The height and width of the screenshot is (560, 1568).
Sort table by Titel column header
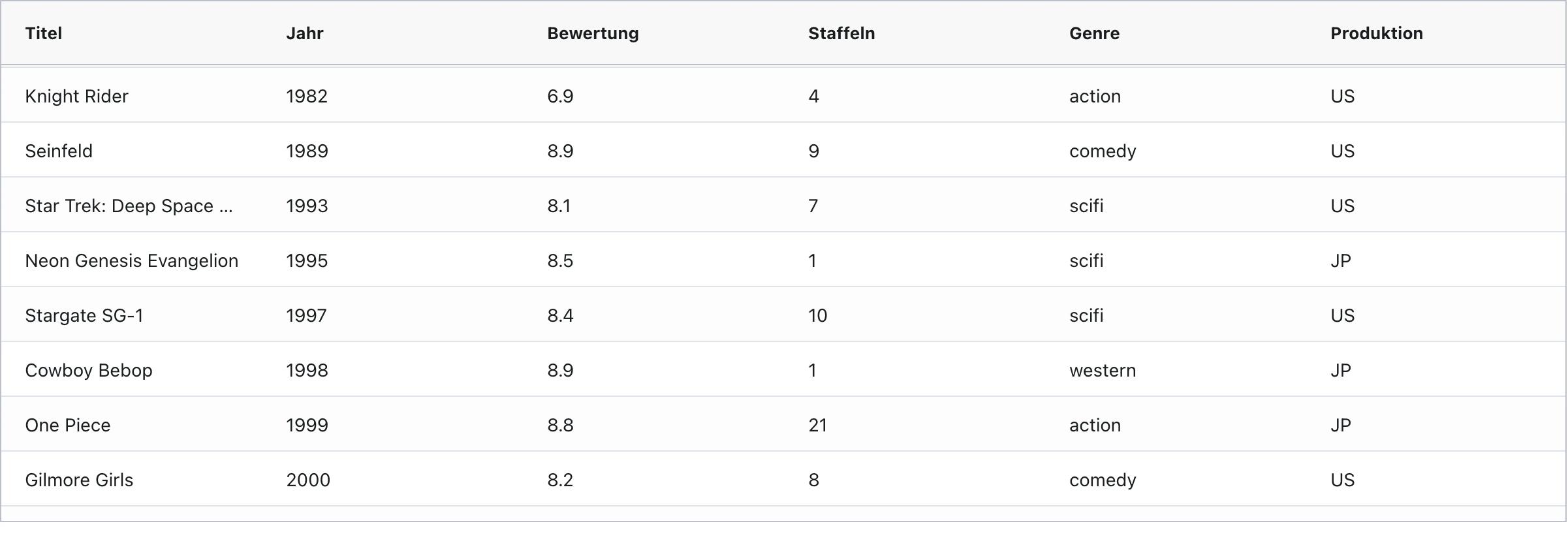44,33
